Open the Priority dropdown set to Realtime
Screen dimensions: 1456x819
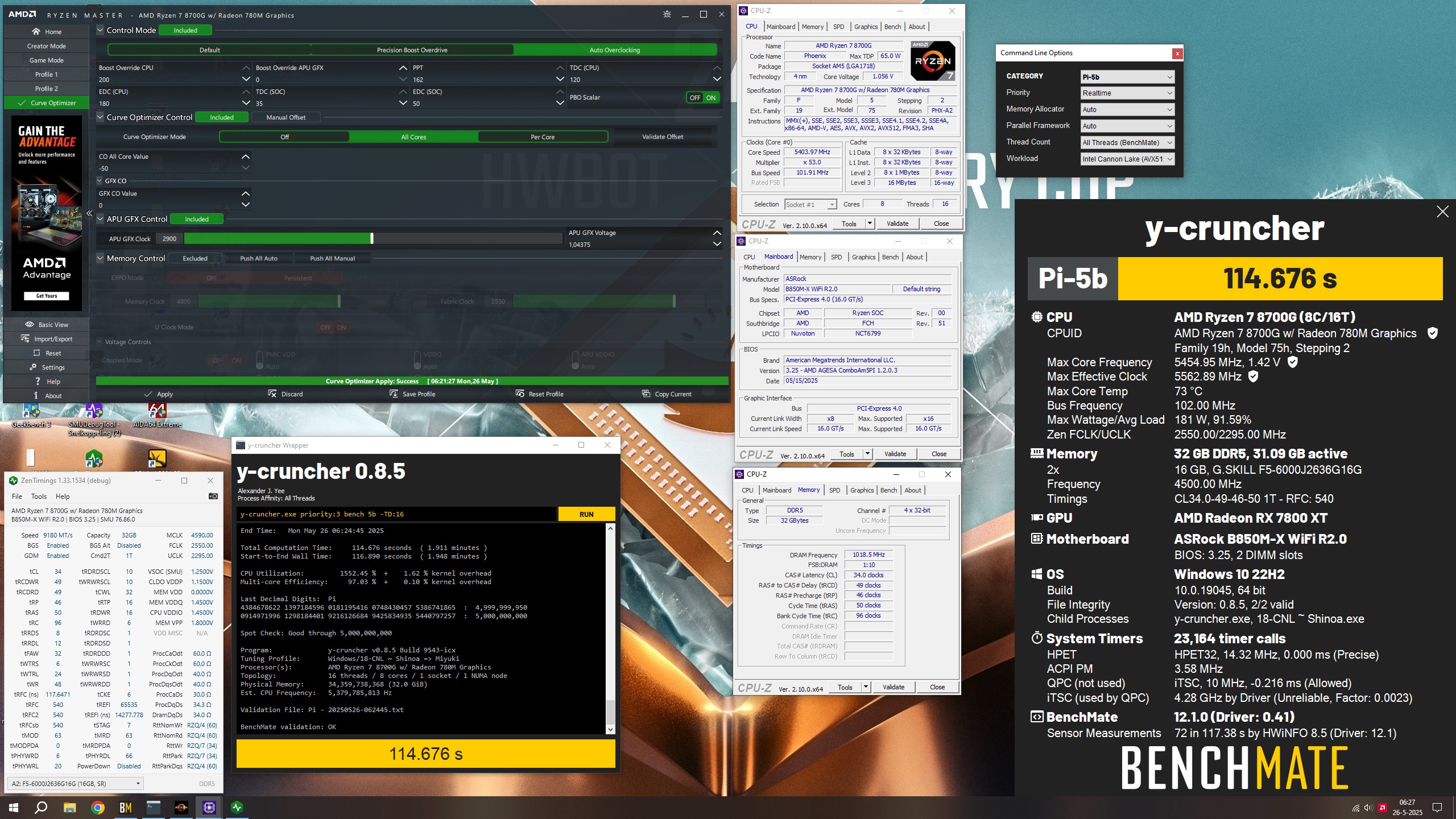tap(1127, 93)
